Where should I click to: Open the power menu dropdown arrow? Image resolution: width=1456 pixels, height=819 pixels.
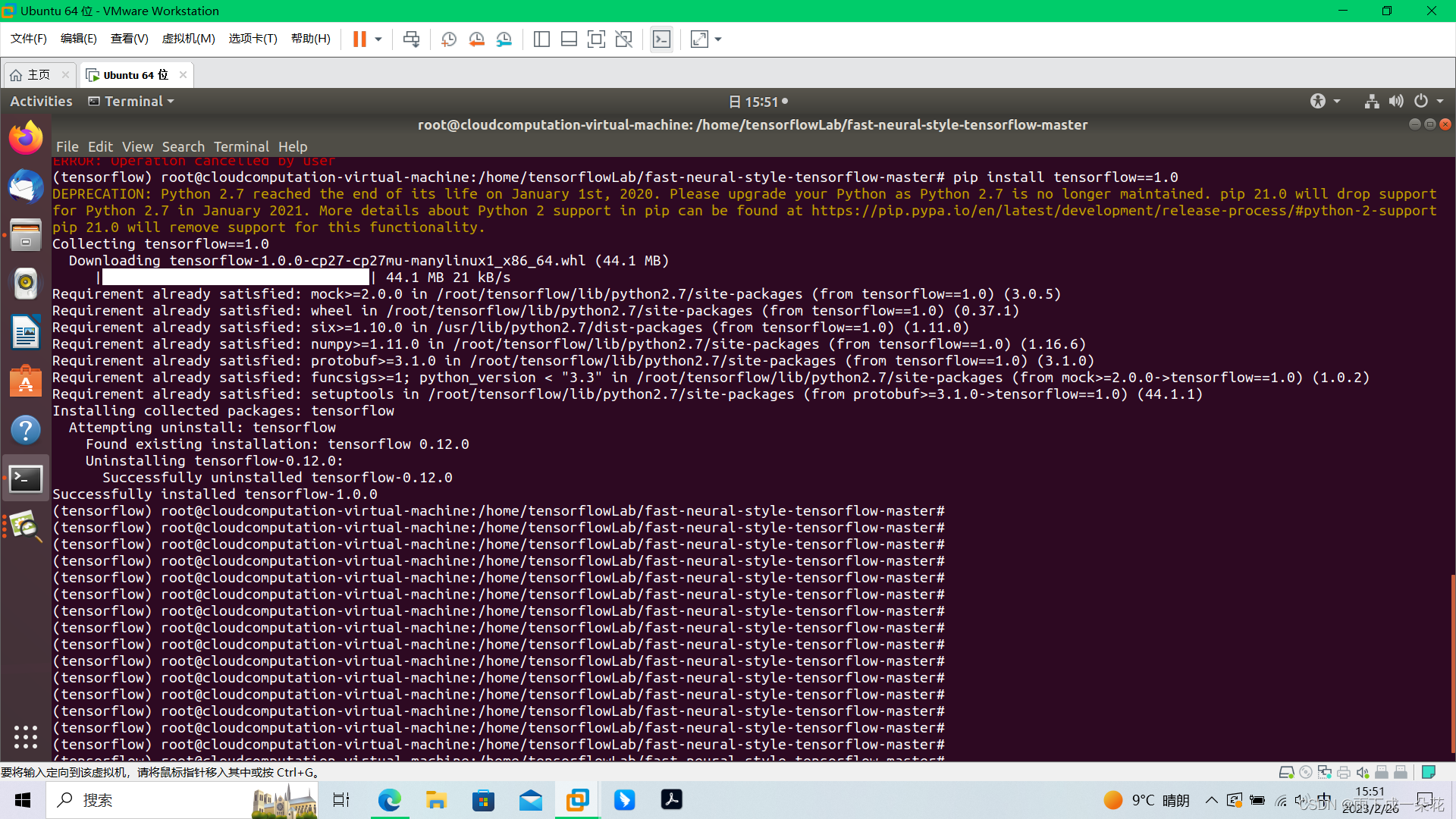pos(1440,101)
